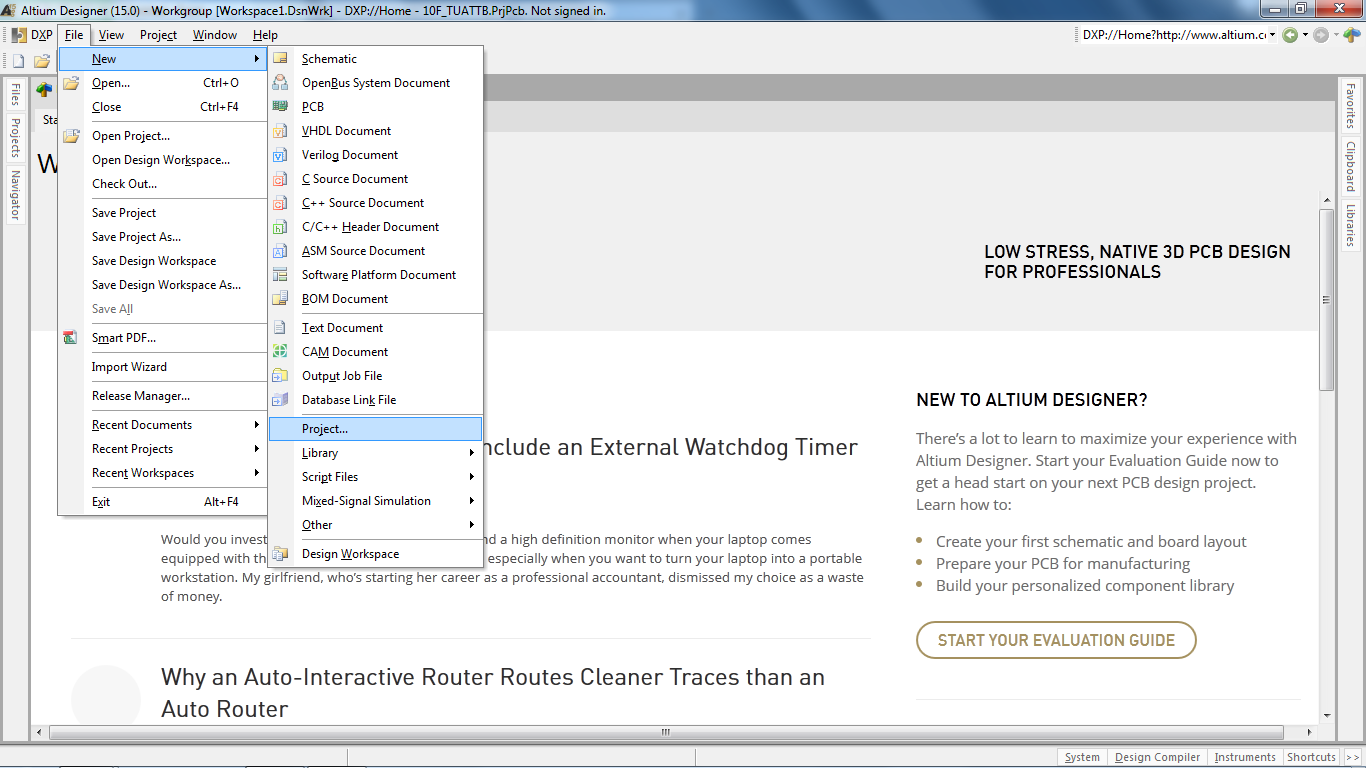Click the Schematic document icon
Screen dimensions: 1366x768
click(x=281, y=59)
